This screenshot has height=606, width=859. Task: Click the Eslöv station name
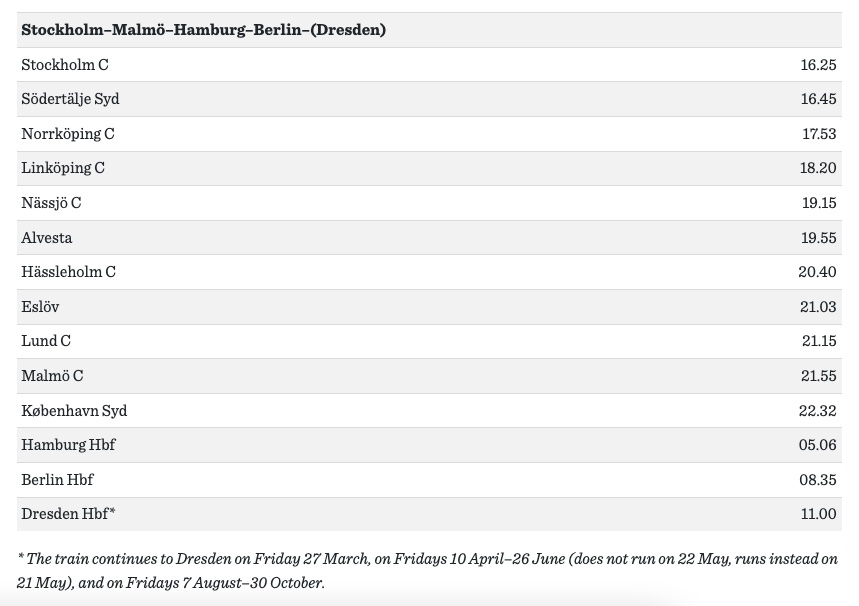coord(40,306)
